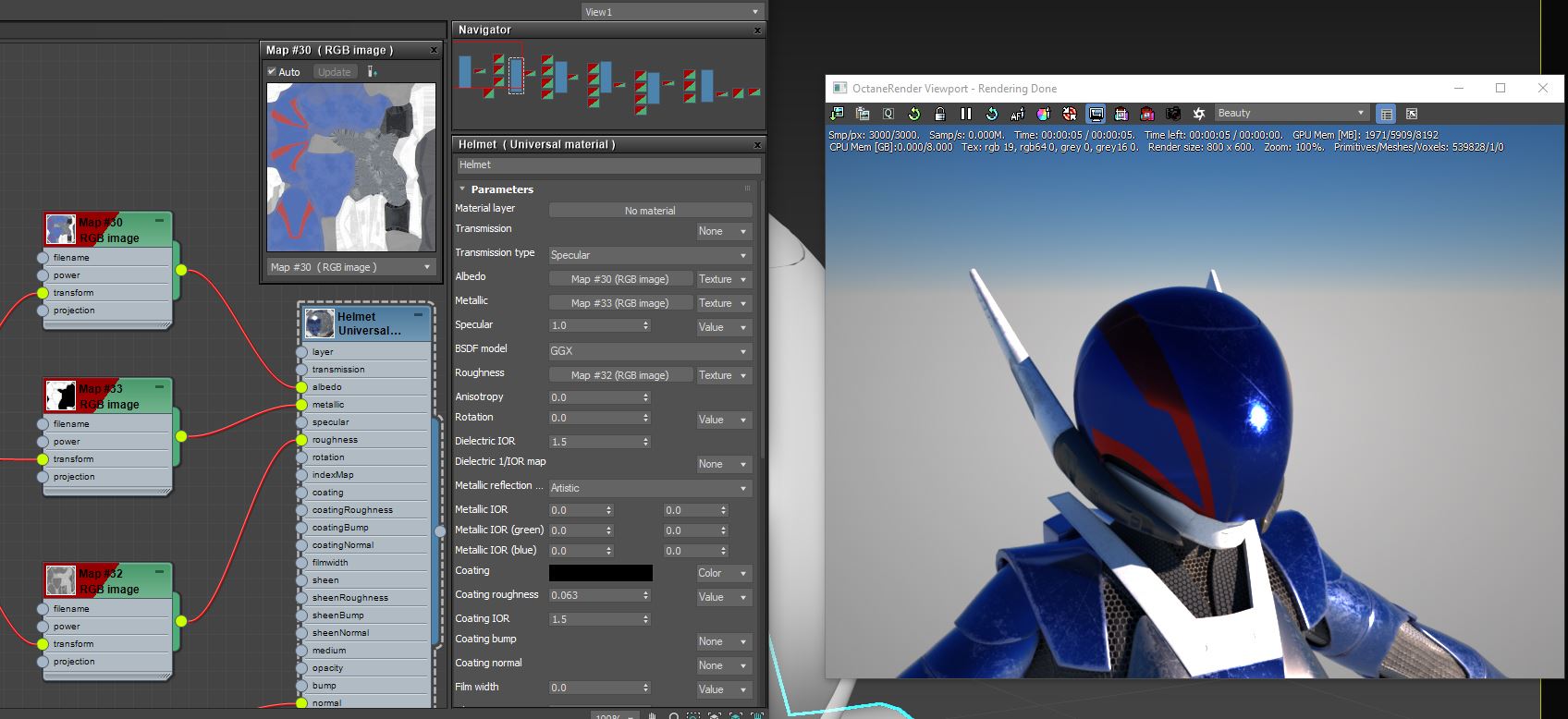Click the Metallic Map #33 (RGB image) button
The image size is (1568, 719).
(620, 303)
